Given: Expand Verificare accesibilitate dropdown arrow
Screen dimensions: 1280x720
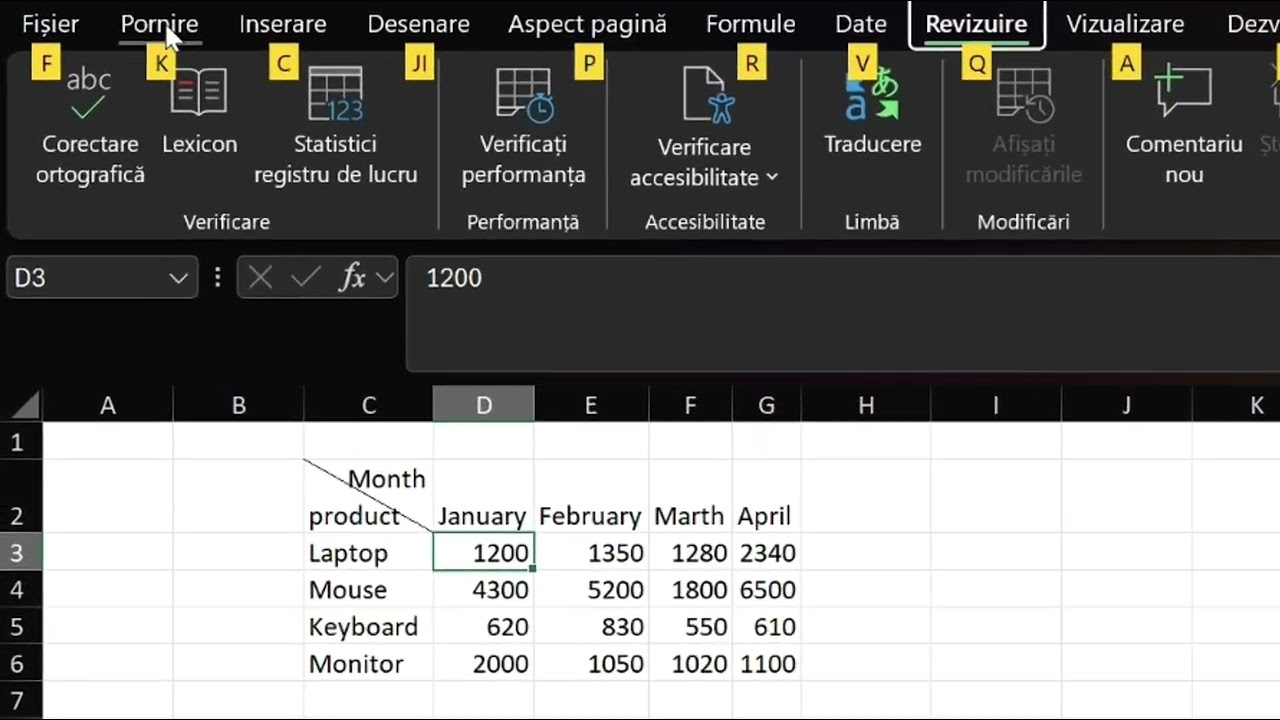Looking at the screenshot, I should (x=772, y=177).
